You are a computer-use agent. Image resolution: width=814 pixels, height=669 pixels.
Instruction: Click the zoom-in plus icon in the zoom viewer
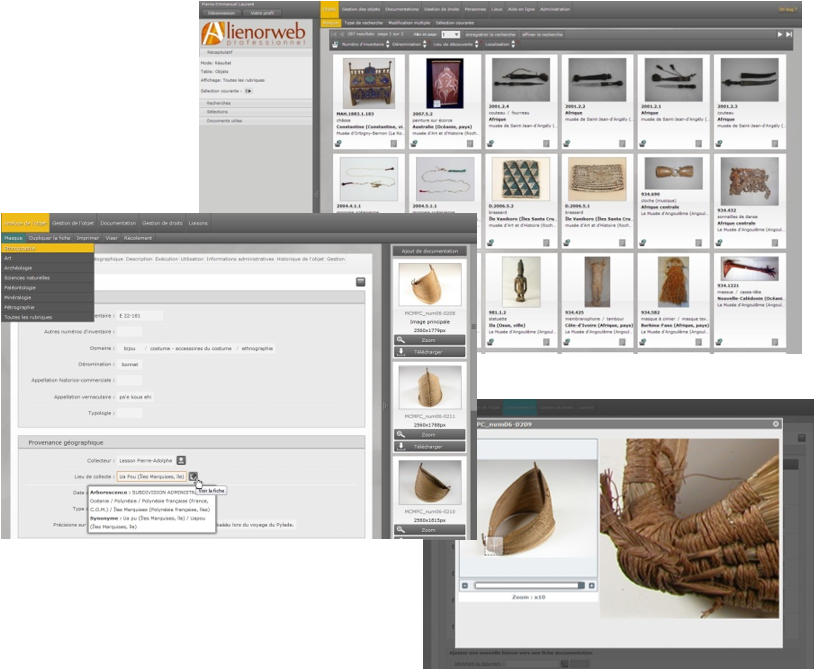pos(591,585)
